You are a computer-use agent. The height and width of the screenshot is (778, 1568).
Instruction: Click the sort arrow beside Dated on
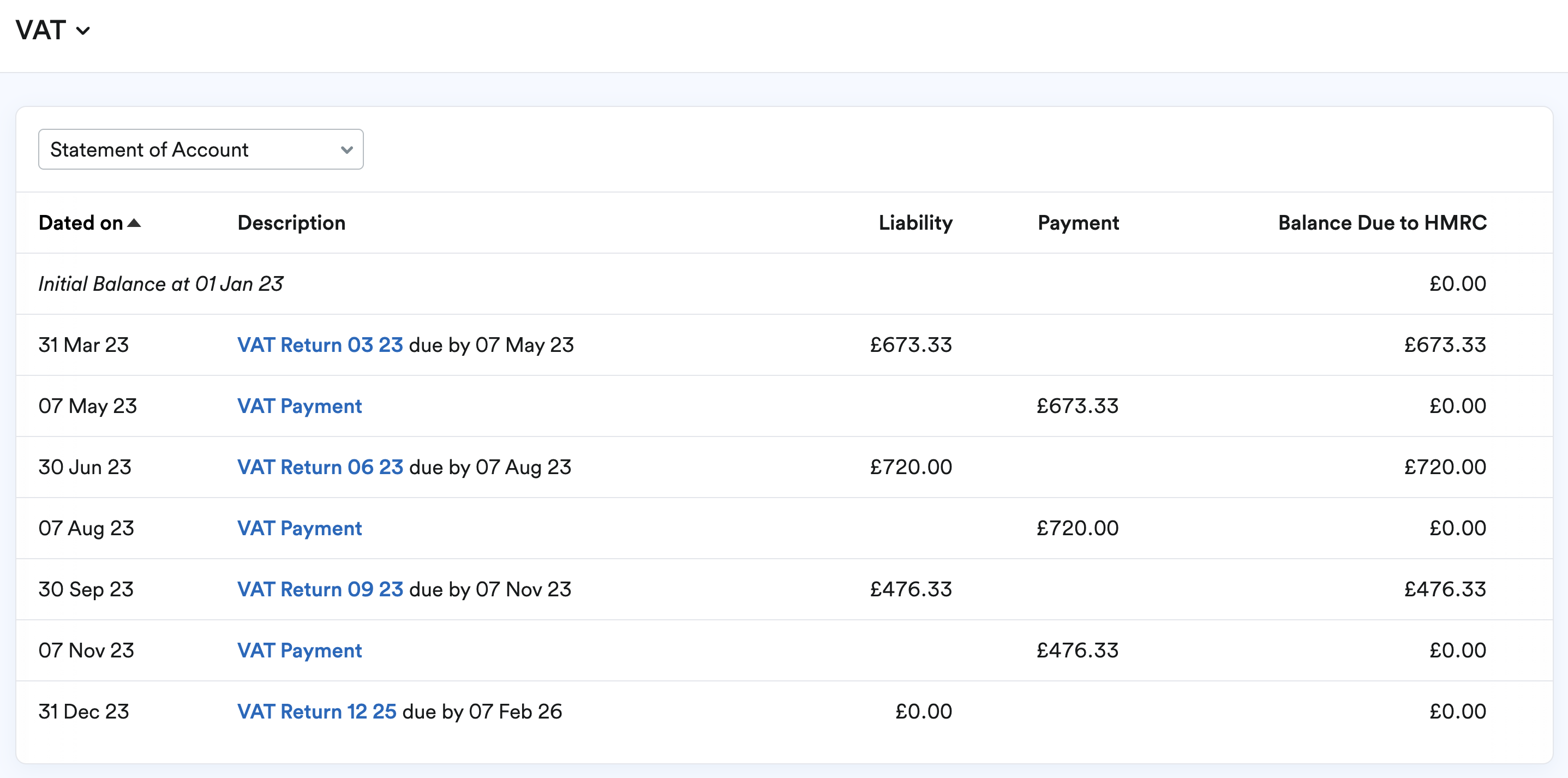[134, 224]
